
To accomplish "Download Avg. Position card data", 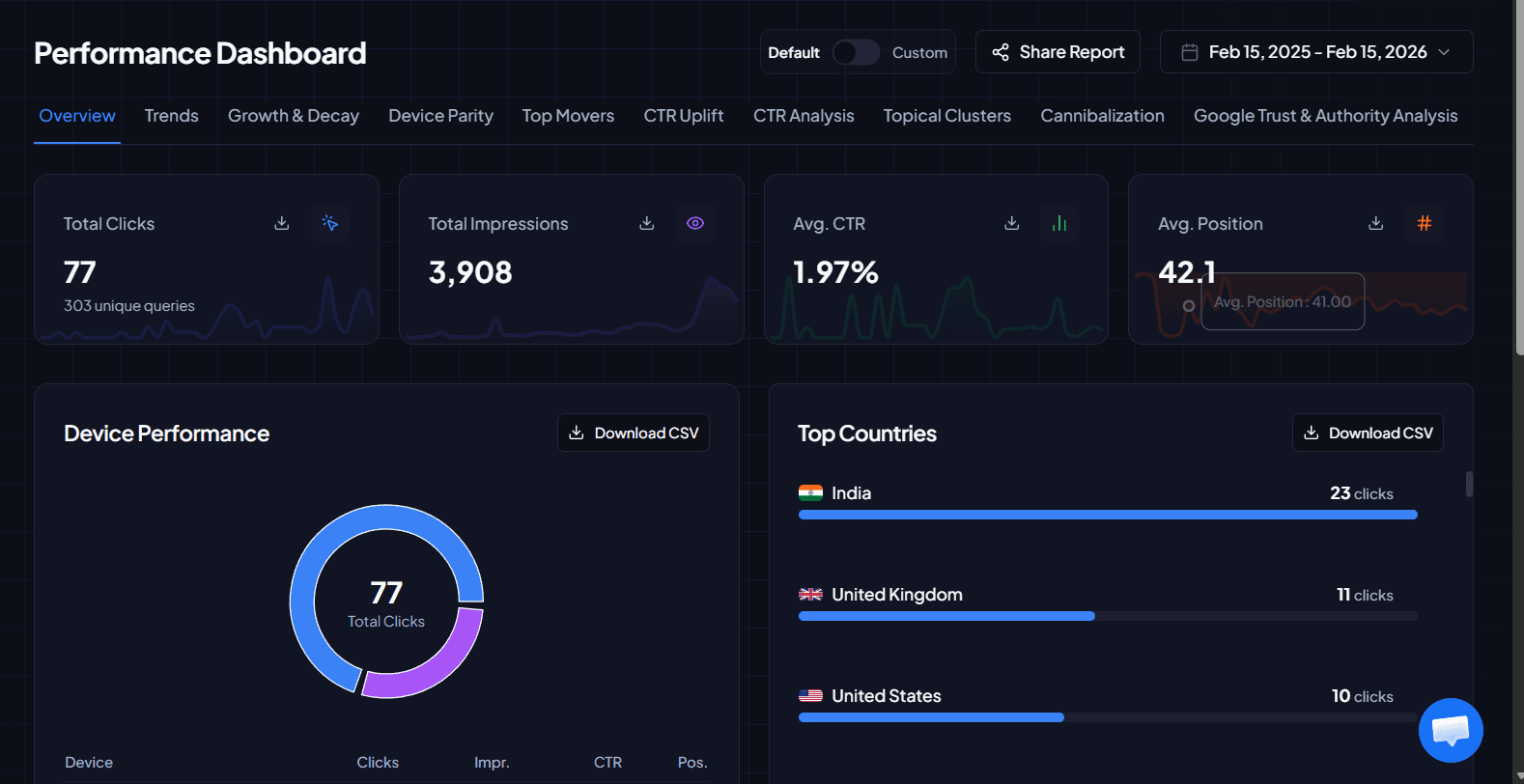I will click(1376, 223).
